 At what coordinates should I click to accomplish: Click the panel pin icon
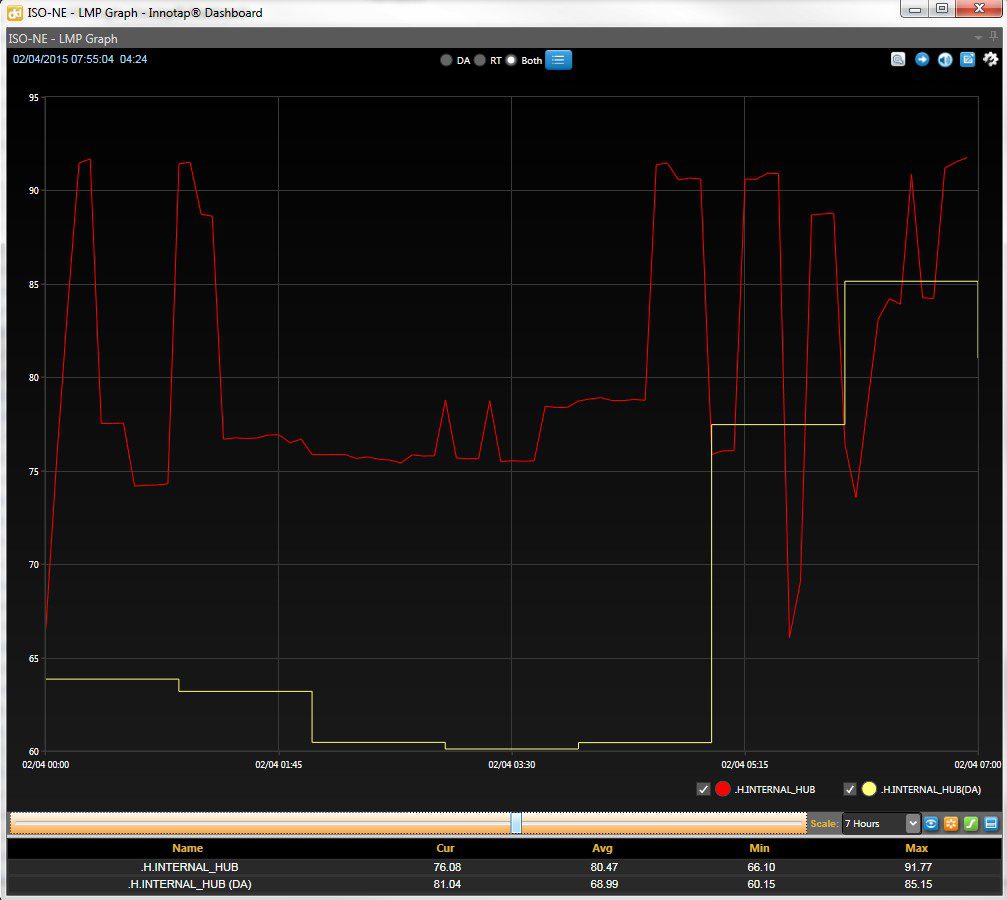(x=994, y=37)
